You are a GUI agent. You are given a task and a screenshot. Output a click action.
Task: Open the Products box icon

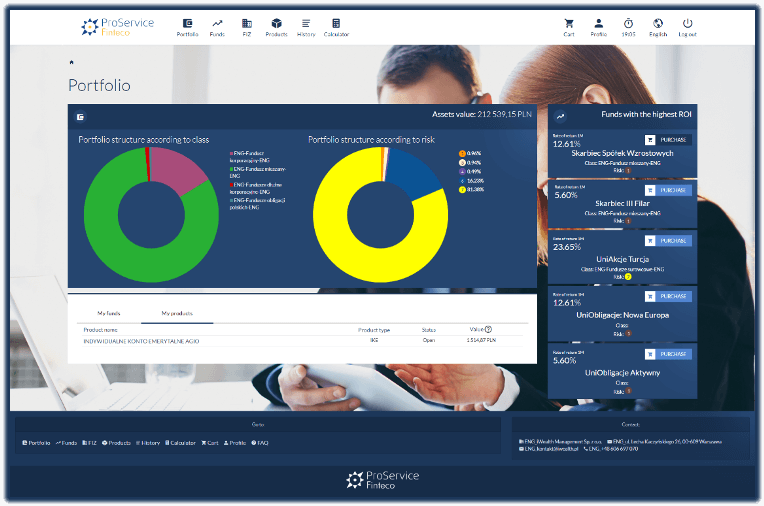point(276,24)
